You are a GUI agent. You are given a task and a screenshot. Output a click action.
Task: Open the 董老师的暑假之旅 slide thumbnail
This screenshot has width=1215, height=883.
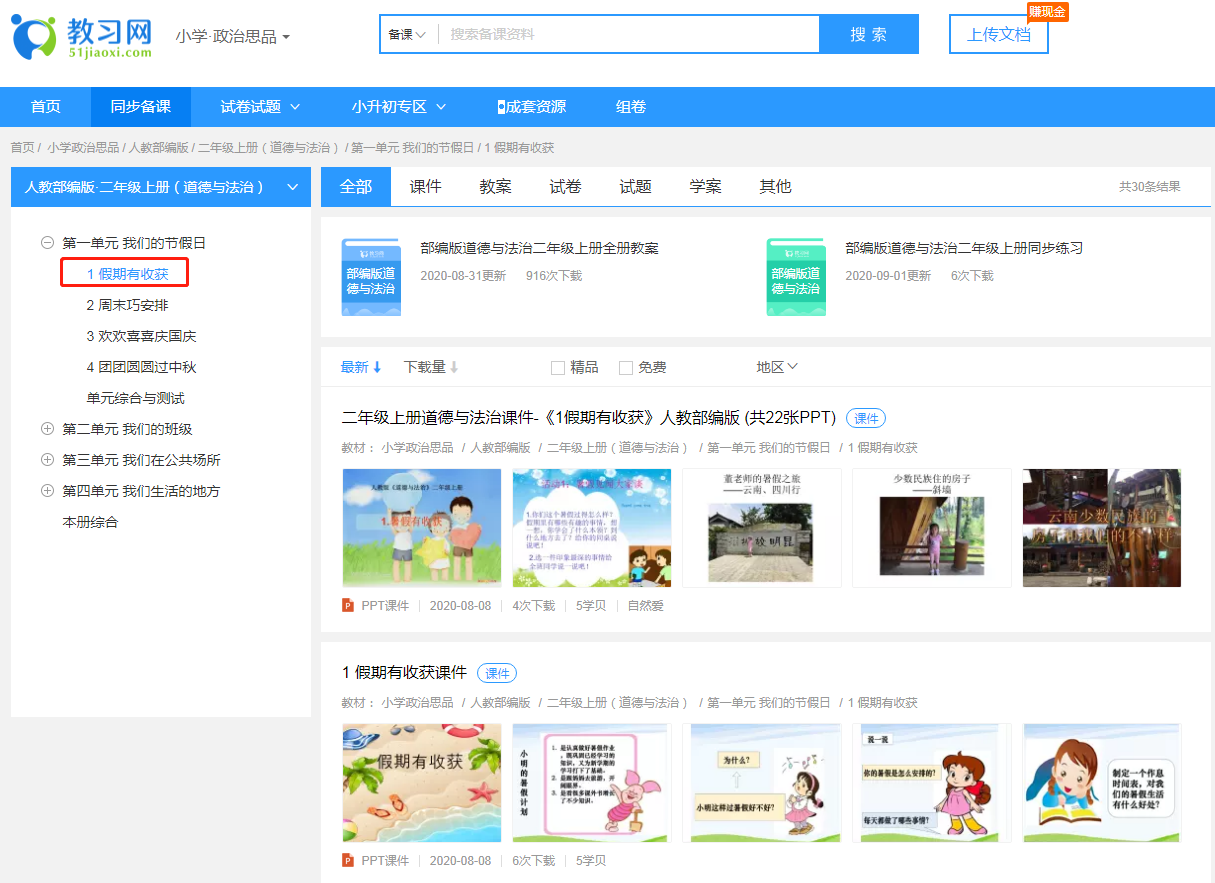762,527
